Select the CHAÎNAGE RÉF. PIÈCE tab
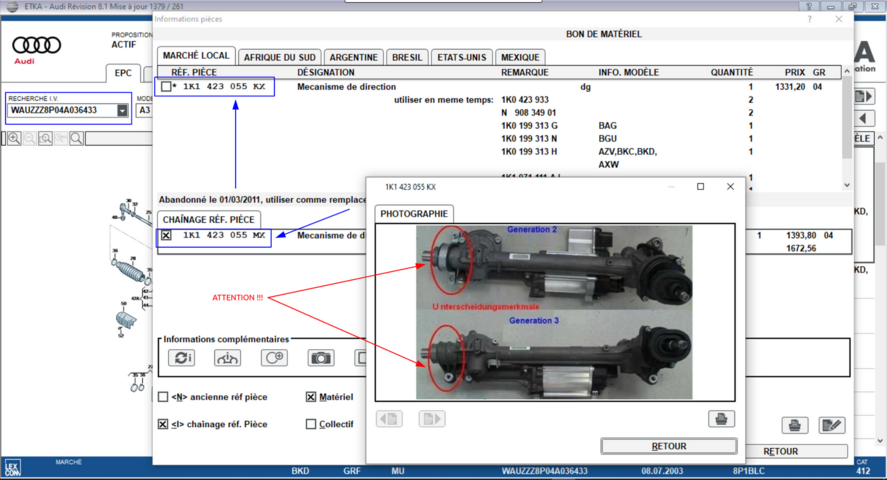This screenshot has width=887, height=480. click(x=209, y=219)
